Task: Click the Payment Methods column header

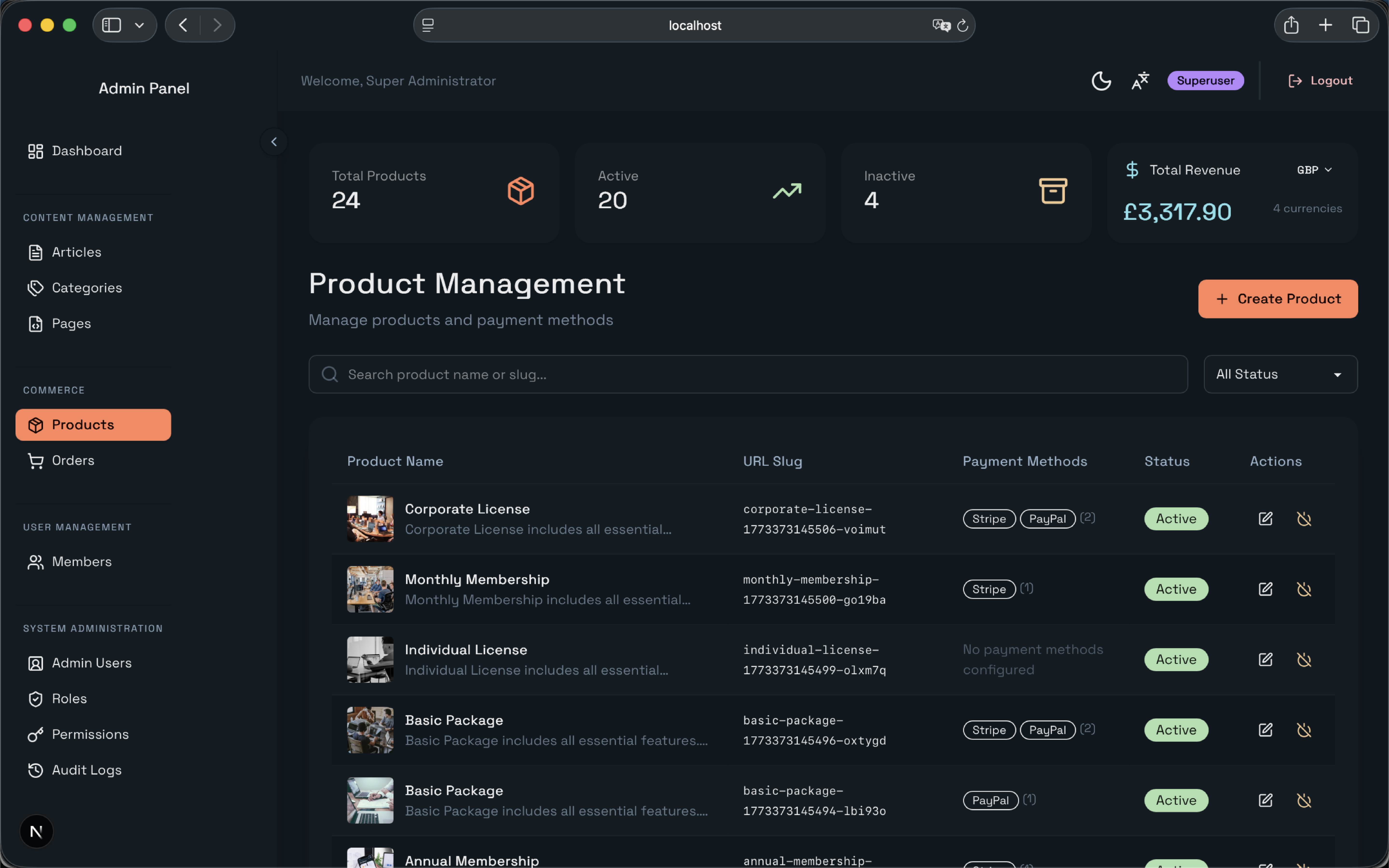Action: click(x=1025, y=461)
